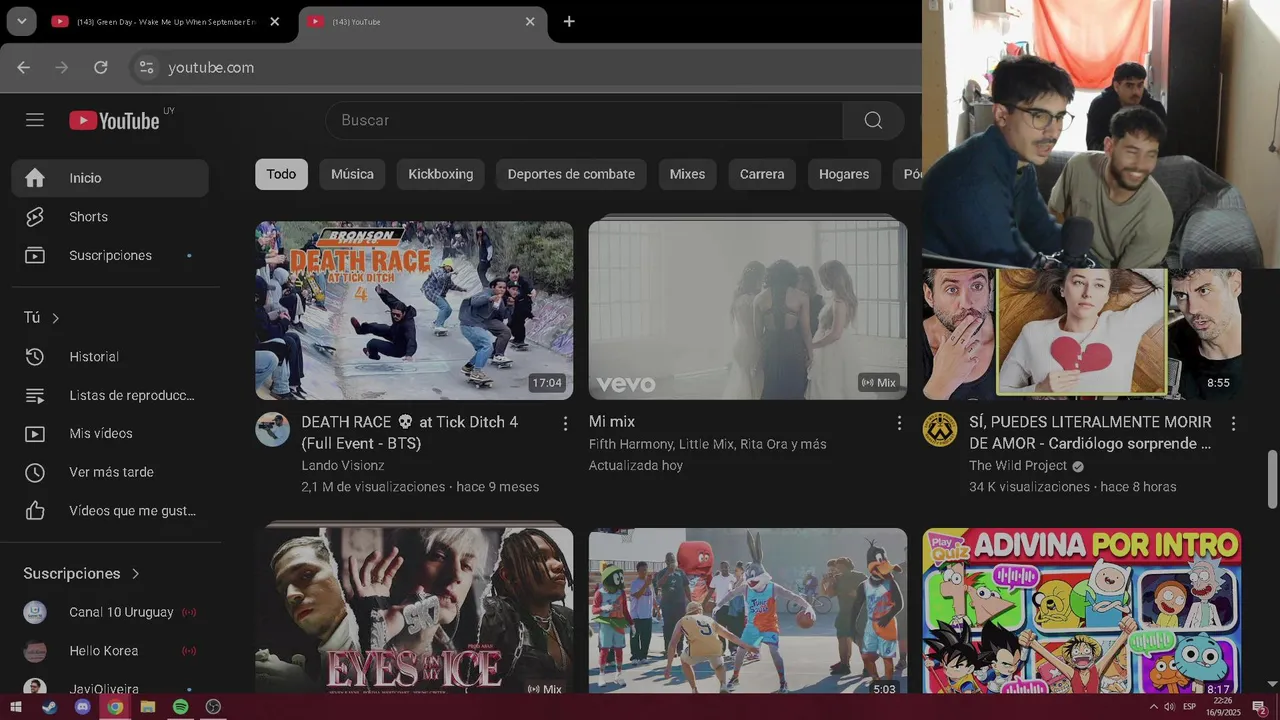Open JaviOliveira subscription

(110, 686)
